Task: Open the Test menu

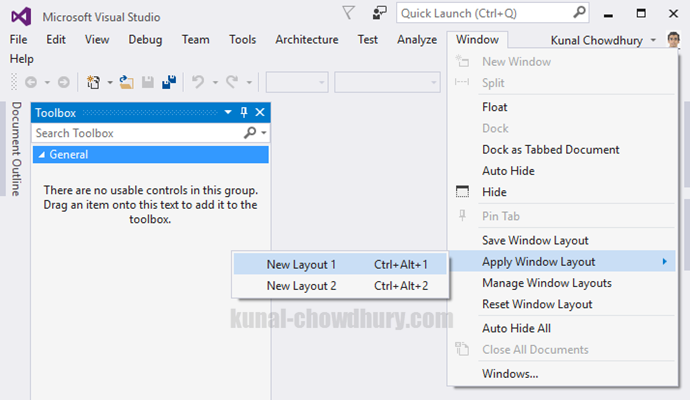Action: pos(367,40)
